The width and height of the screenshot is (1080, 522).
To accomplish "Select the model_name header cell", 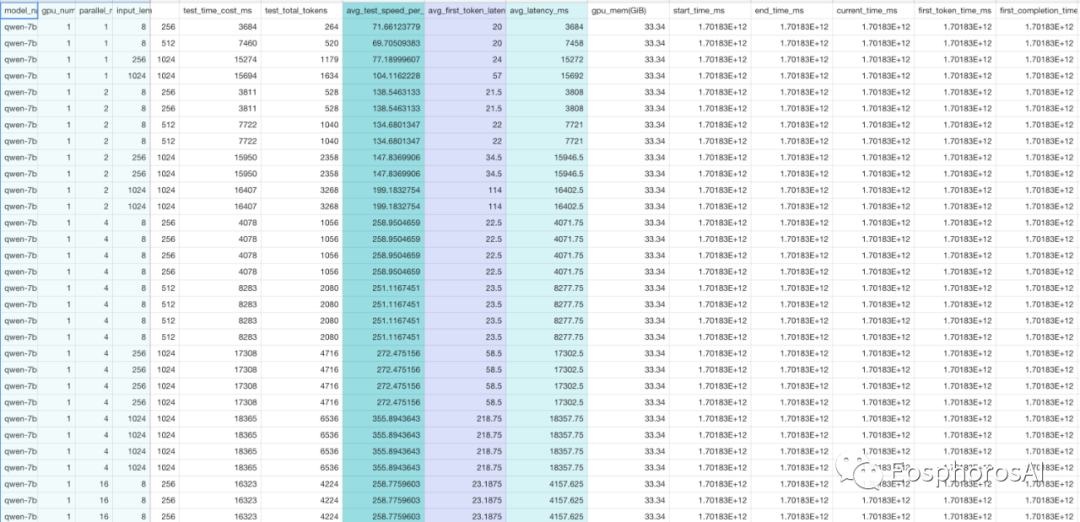I will tap(20, 10).
